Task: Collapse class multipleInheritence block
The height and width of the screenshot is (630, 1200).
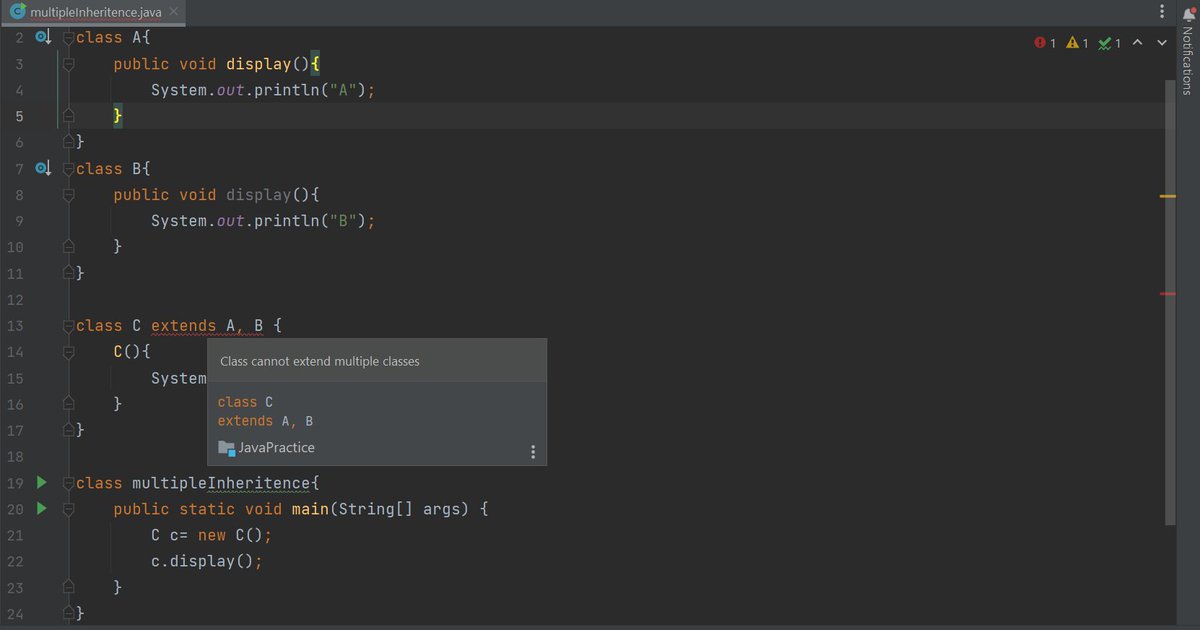Action: tap(68, 483)
